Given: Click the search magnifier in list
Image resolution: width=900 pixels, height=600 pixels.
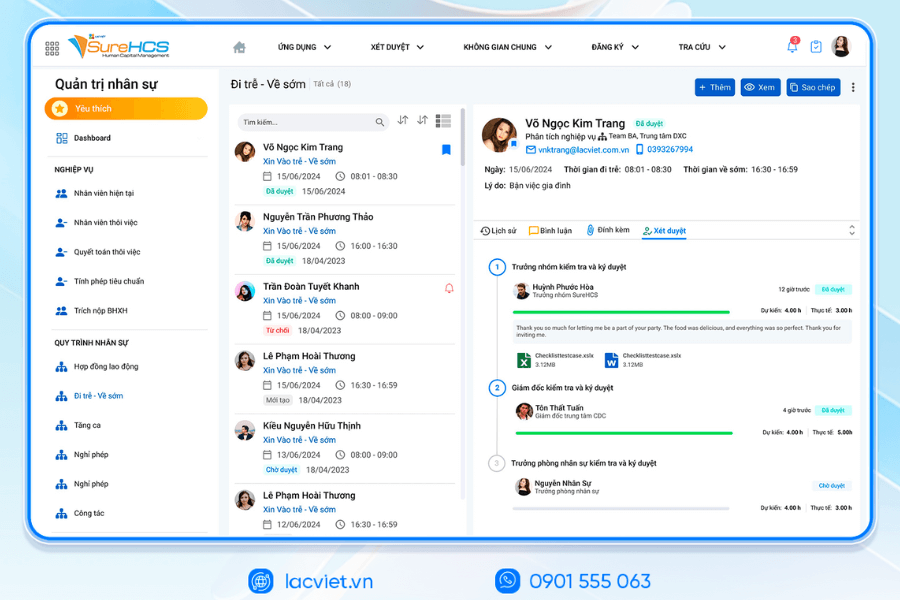Looking at the screenshot, I should coord(380,122).
